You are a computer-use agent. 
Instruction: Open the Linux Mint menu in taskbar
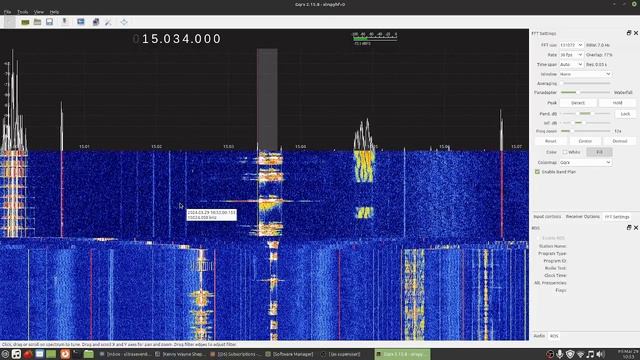pos(5,354)
